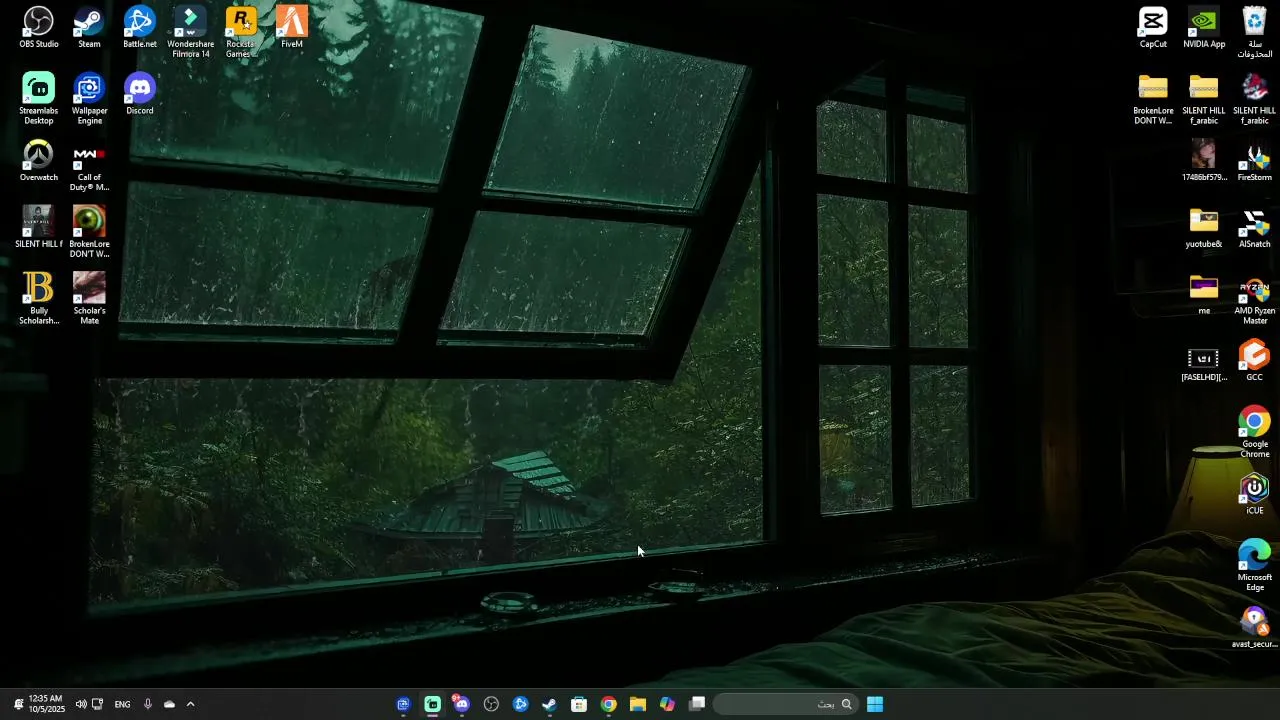
Task: Open Google Chrome taskbar icon
Action: tap(608, 704)
